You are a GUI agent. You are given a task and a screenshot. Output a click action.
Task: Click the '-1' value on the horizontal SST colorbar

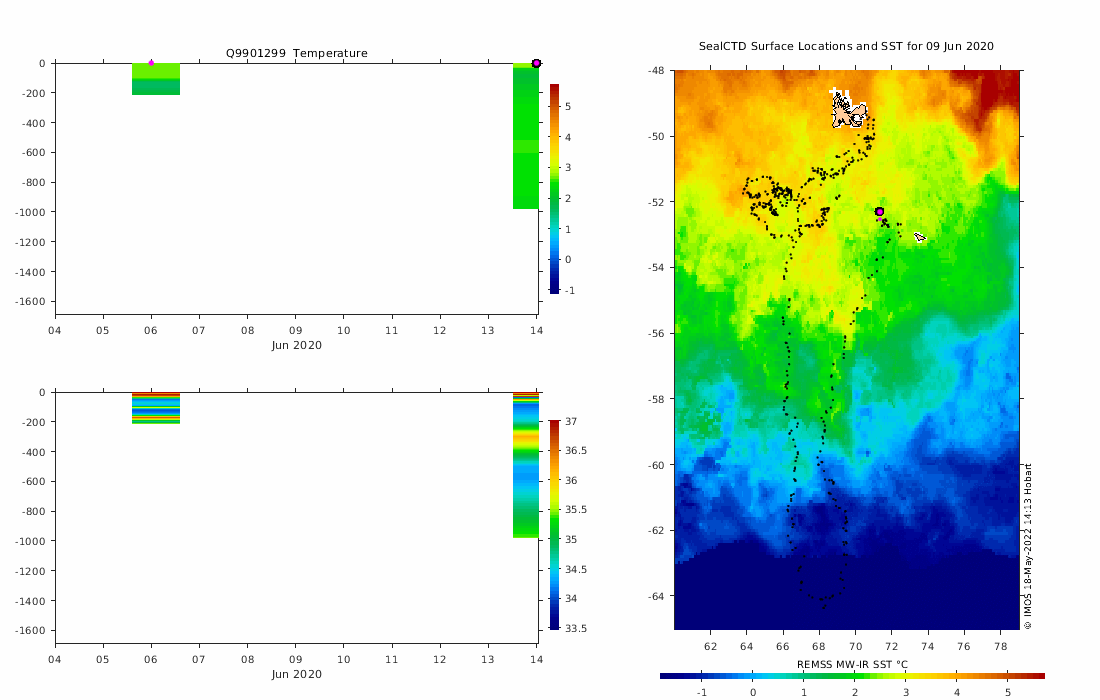click(702, 692)
